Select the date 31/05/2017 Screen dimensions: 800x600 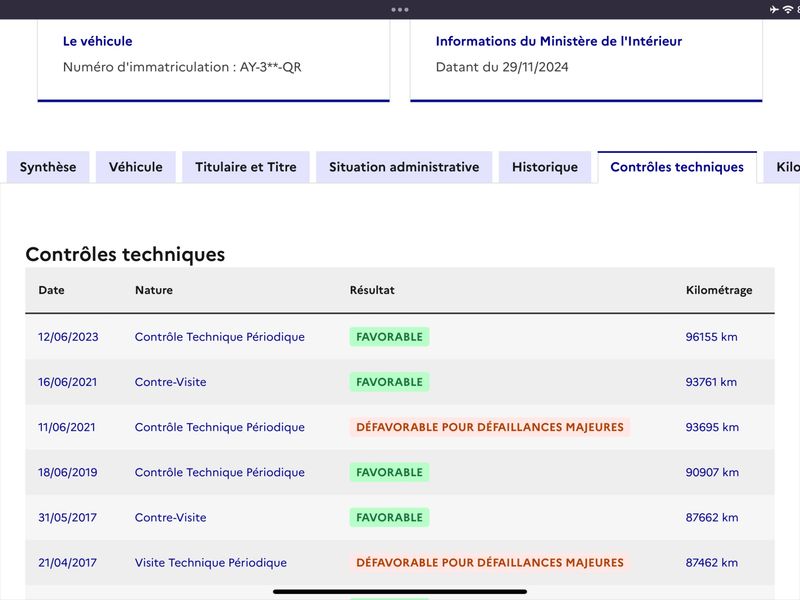67,517
